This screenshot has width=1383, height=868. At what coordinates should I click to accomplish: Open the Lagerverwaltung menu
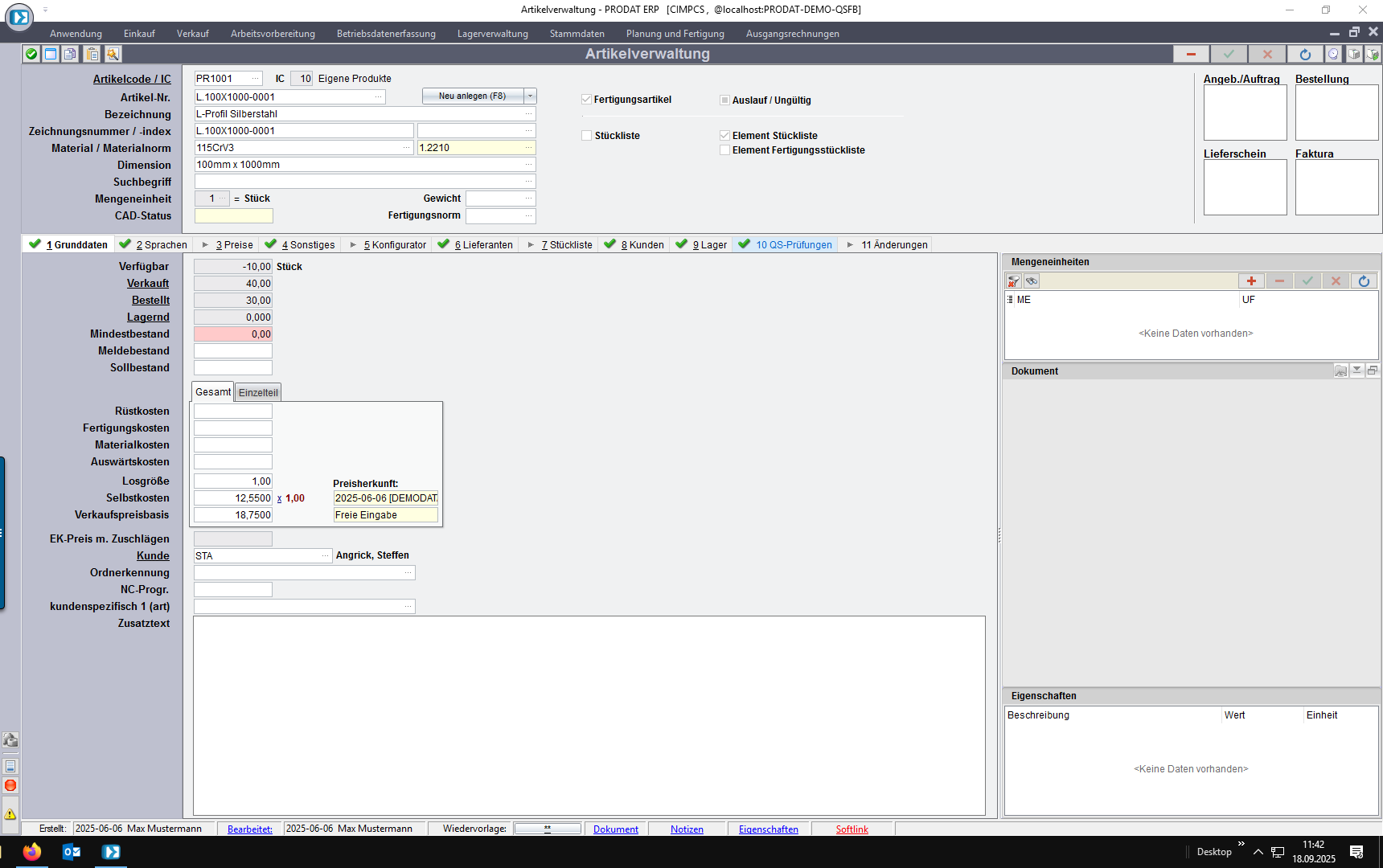click(x=492, y=34)
